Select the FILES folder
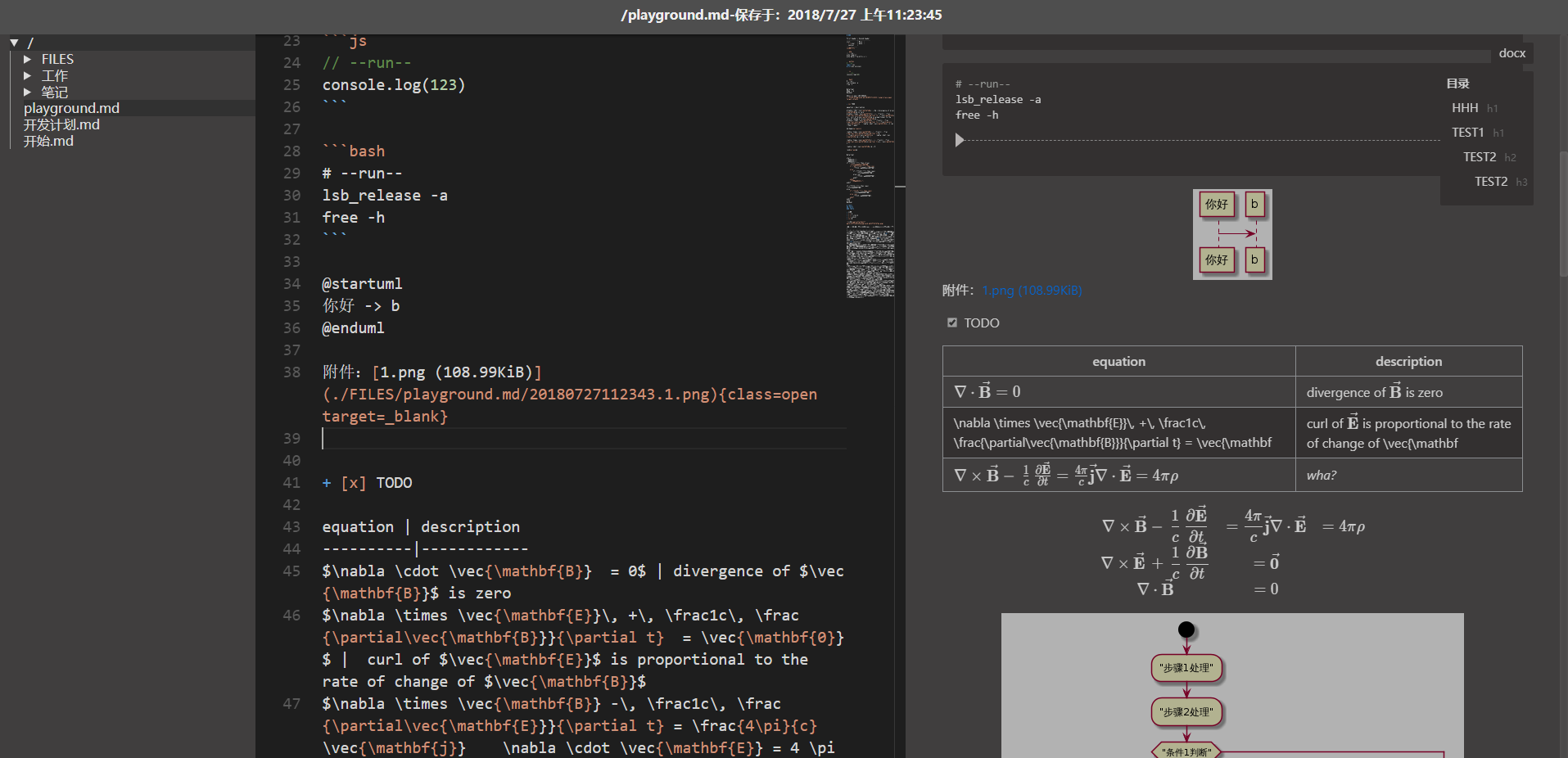 57,59
